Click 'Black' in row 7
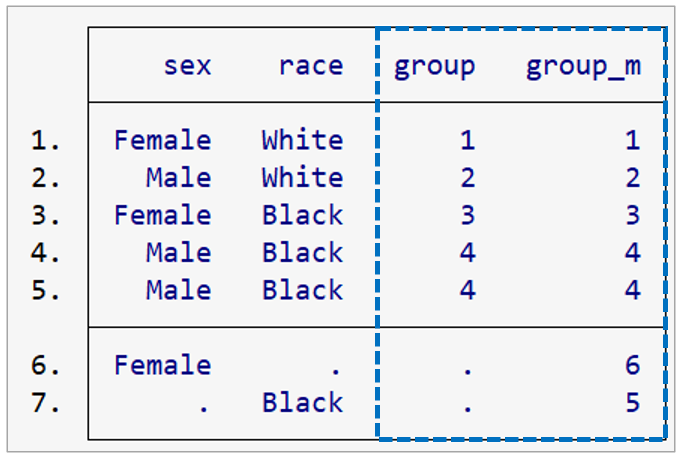Image resolution: width=684 pixels, height=460 pixels. [302, 402]
